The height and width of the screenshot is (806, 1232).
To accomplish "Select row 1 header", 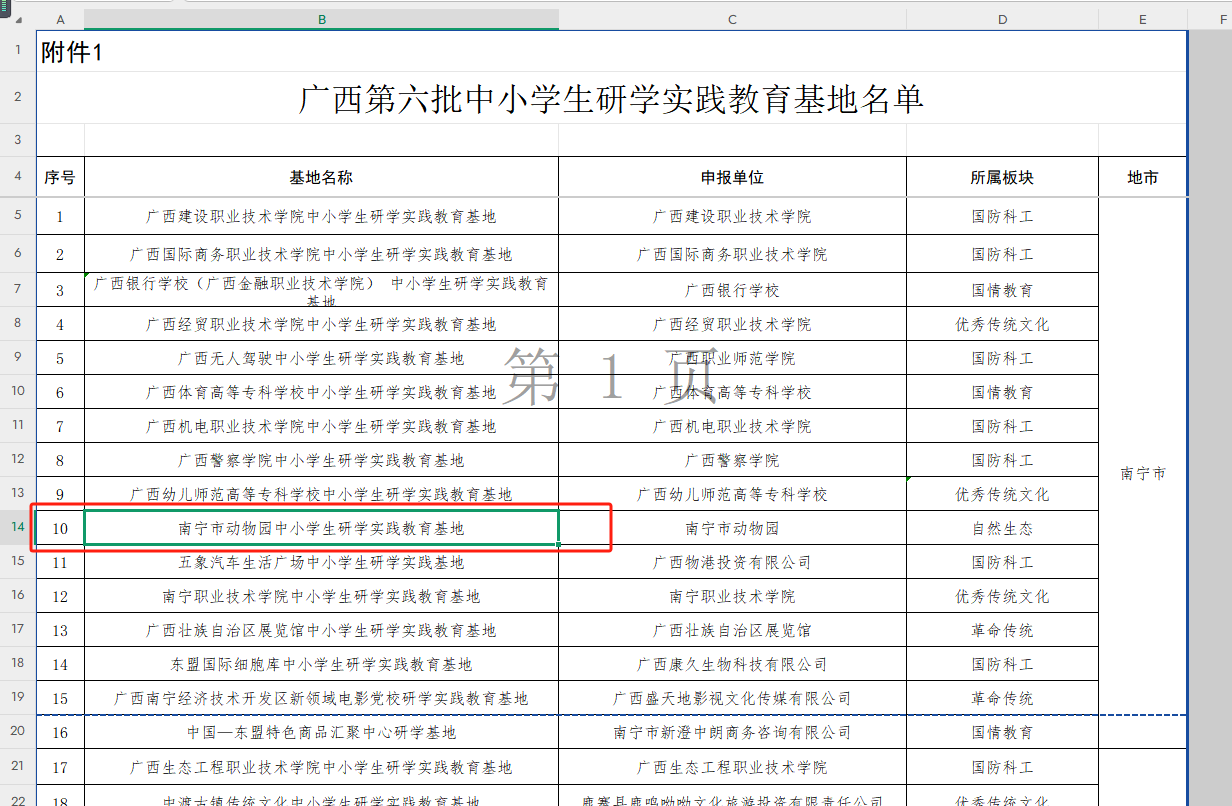I will click(x=18, y=51).
